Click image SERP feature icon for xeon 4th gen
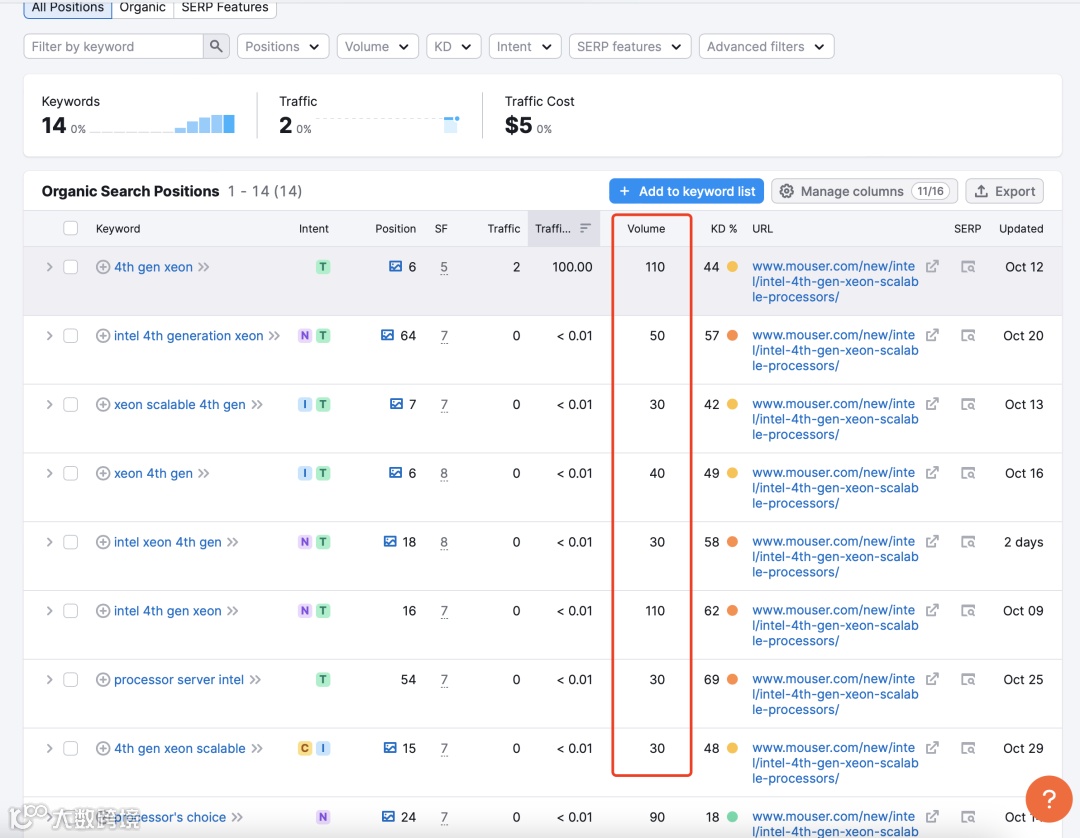Screen dimensions: 1080x838 (x=395, y=472)
